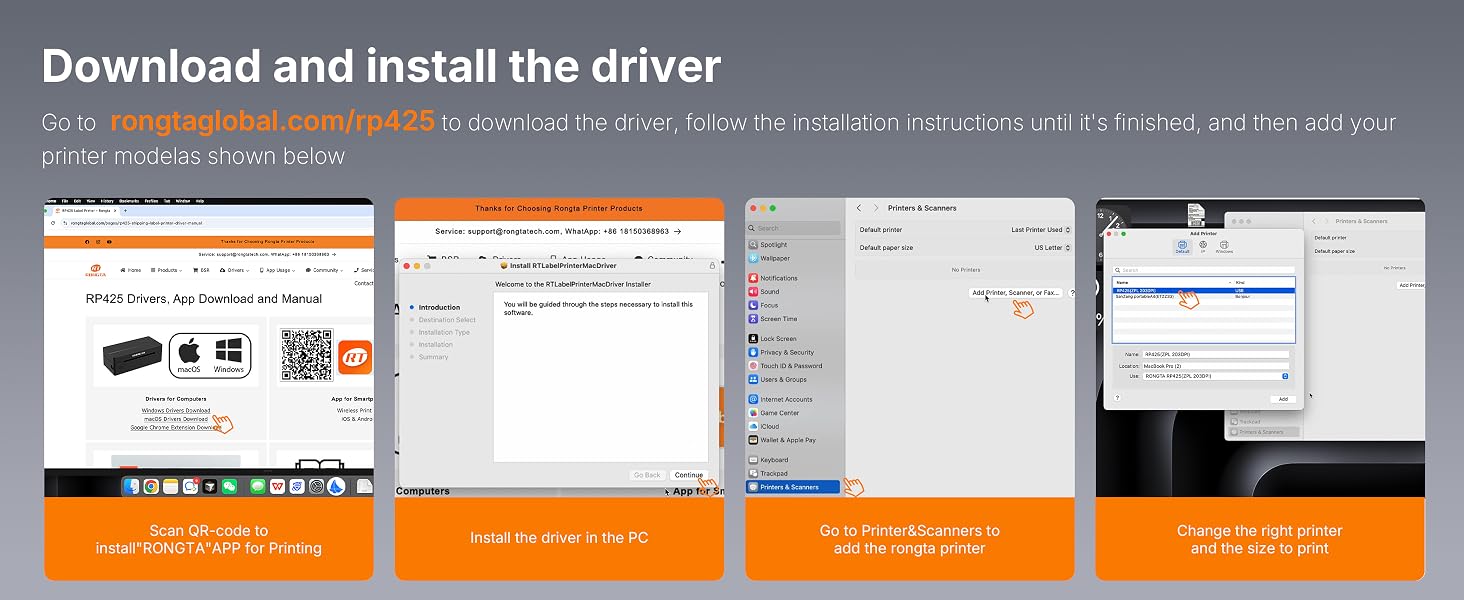Viewport: 1464px width, 600px height.
Task: Click help button in Add Printer dialog
Action: coord(1116,398)
